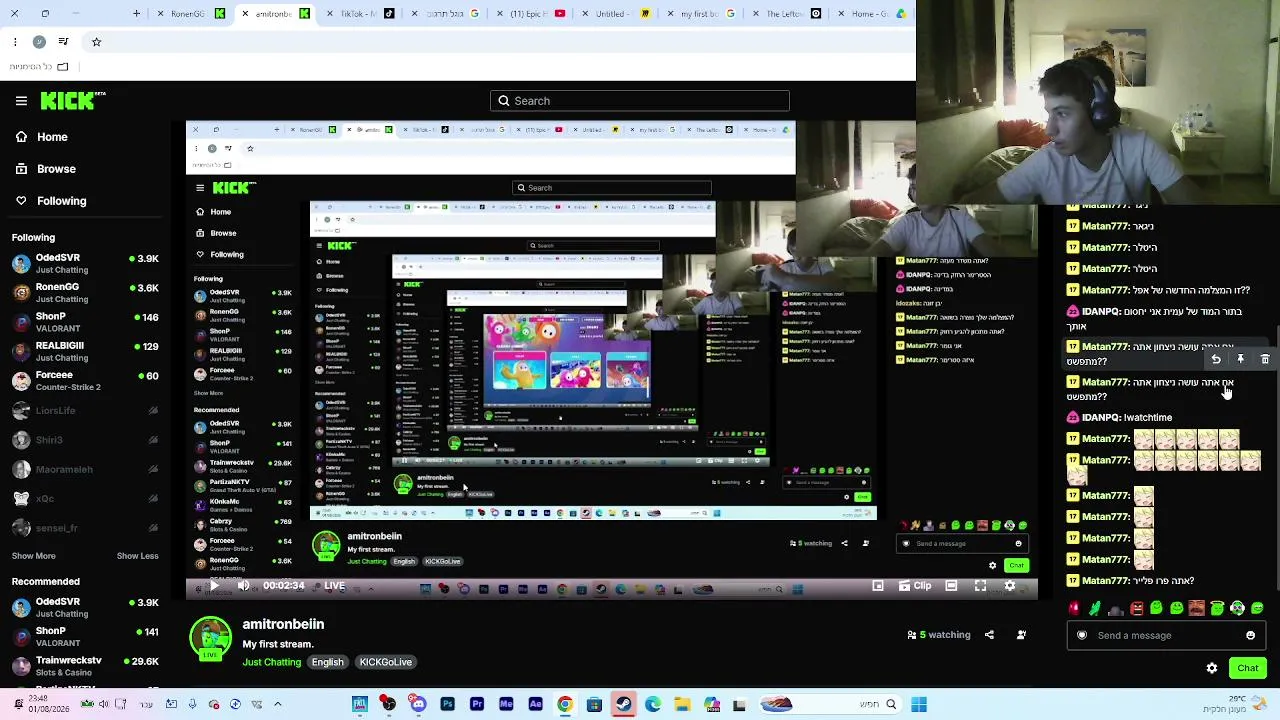1280x720 pixels.
Task: Click the Search field on Kick
Action: (640, 101)
